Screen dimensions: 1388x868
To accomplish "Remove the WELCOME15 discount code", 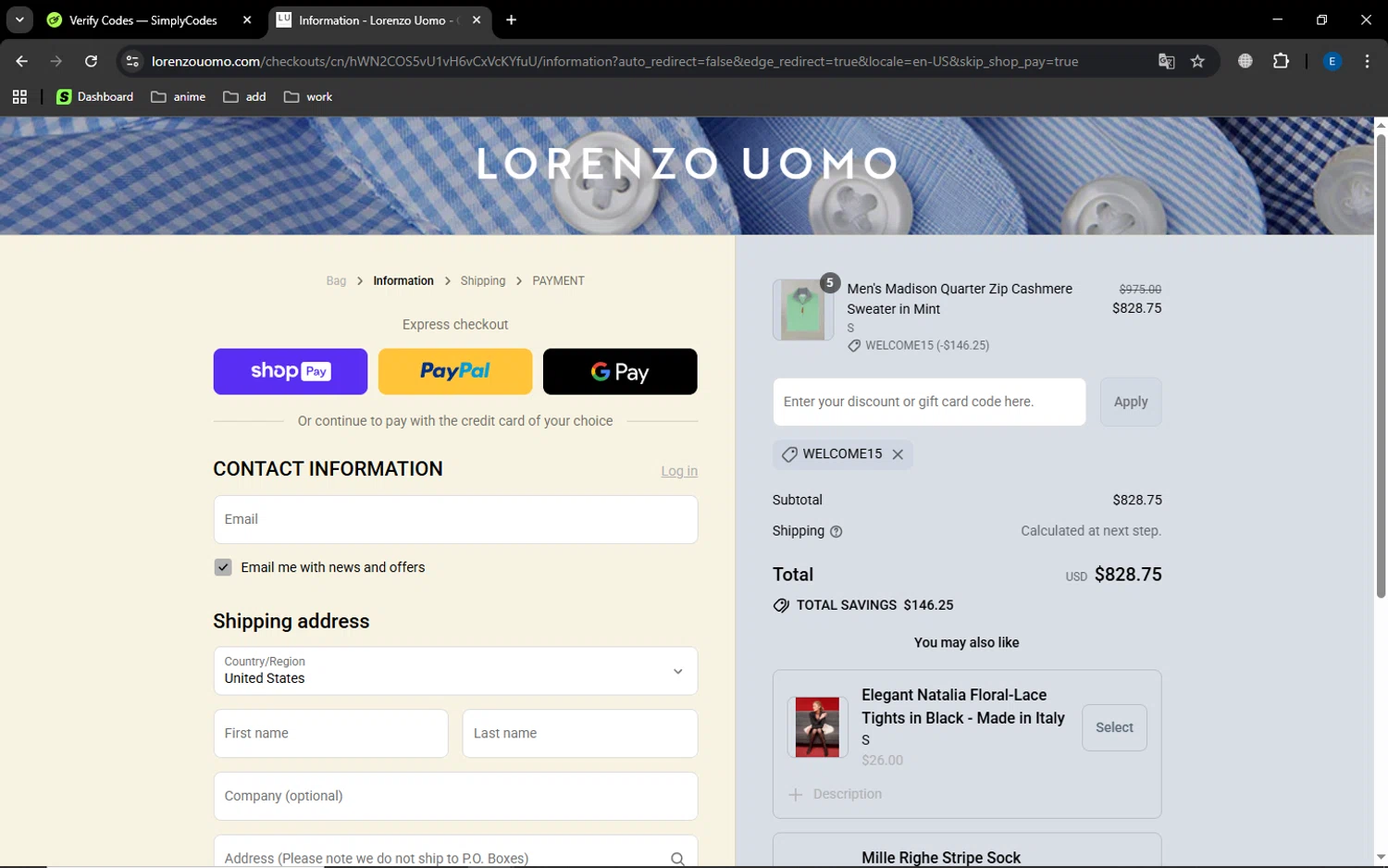I will (898, 454).
